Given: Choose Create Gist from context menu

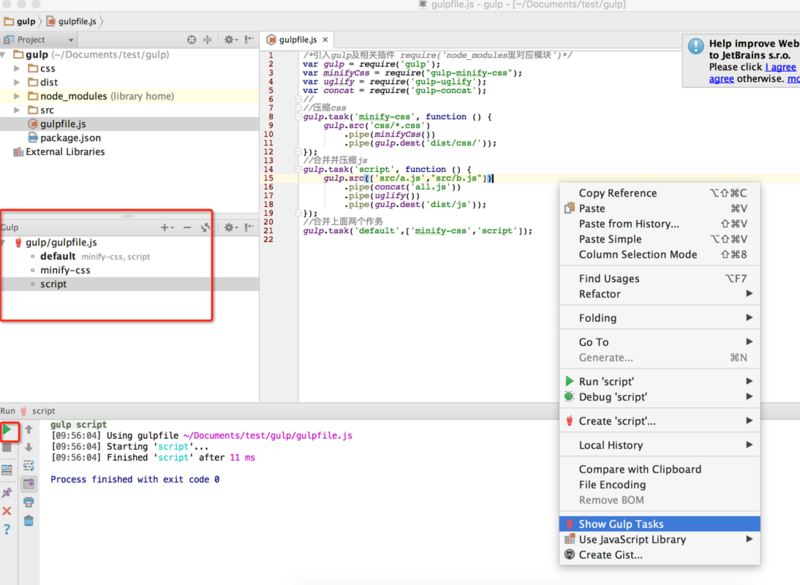Looking at the screenshot, I should 659,554.
